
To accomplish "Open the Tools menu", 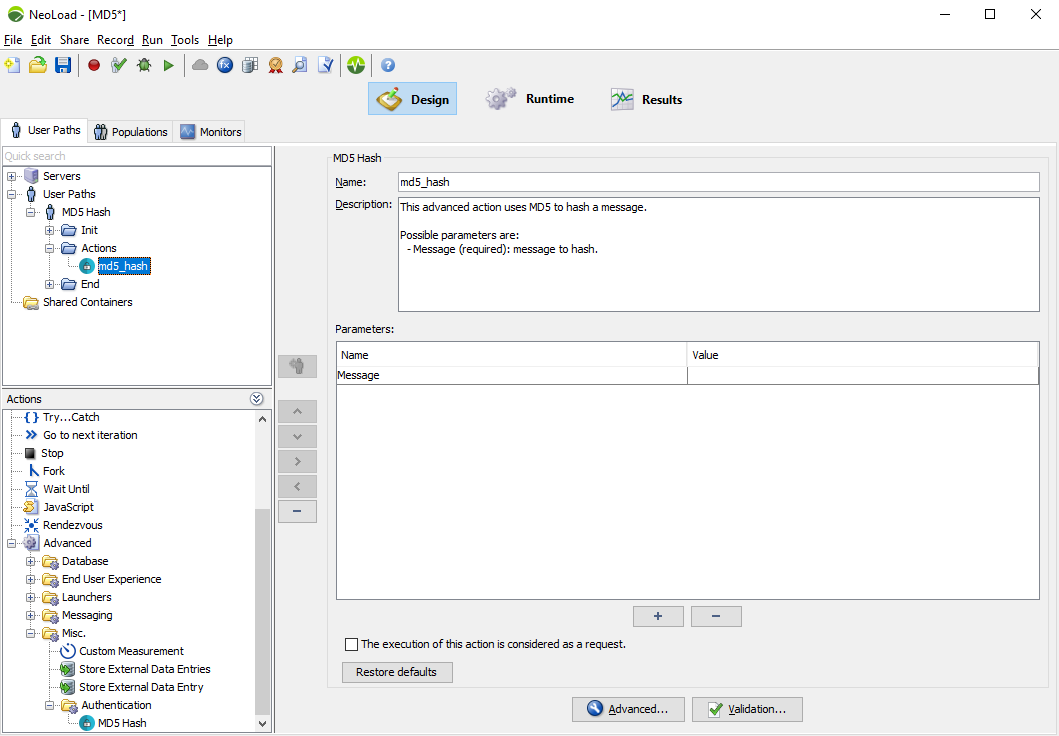I will click(x=184, y=40).
